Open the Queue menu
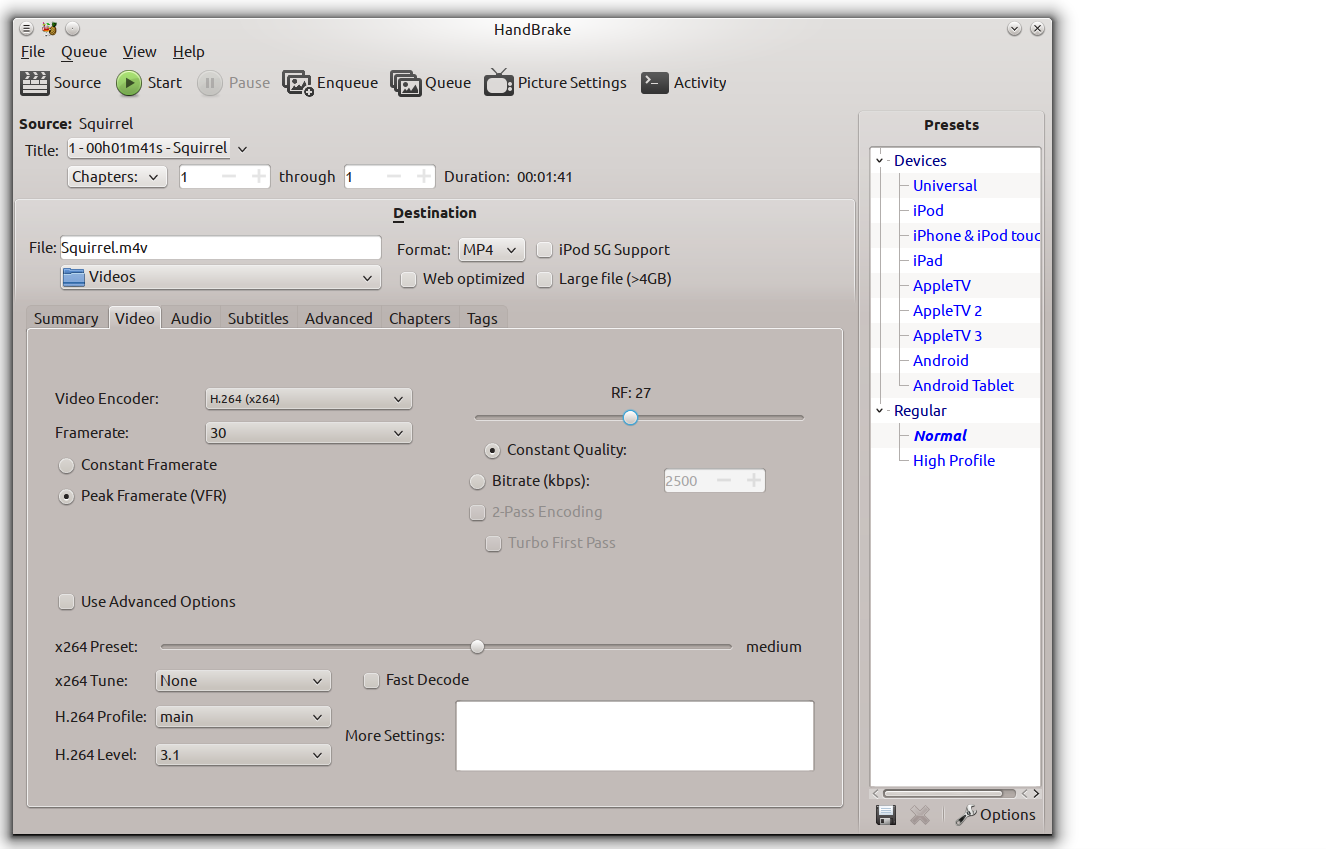The height and width of the screenshot is (849, 1326). [84, 52]
